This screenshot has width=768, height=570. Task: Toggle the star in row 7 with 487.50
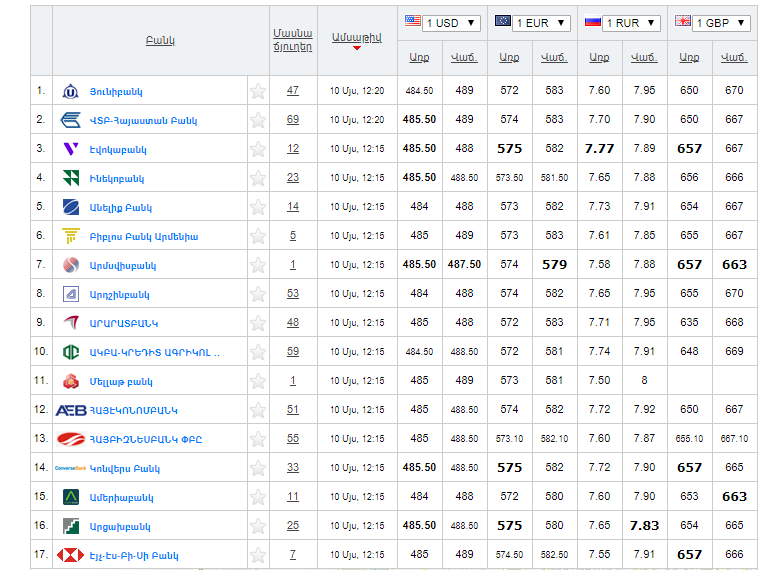(x=258, y=265)
